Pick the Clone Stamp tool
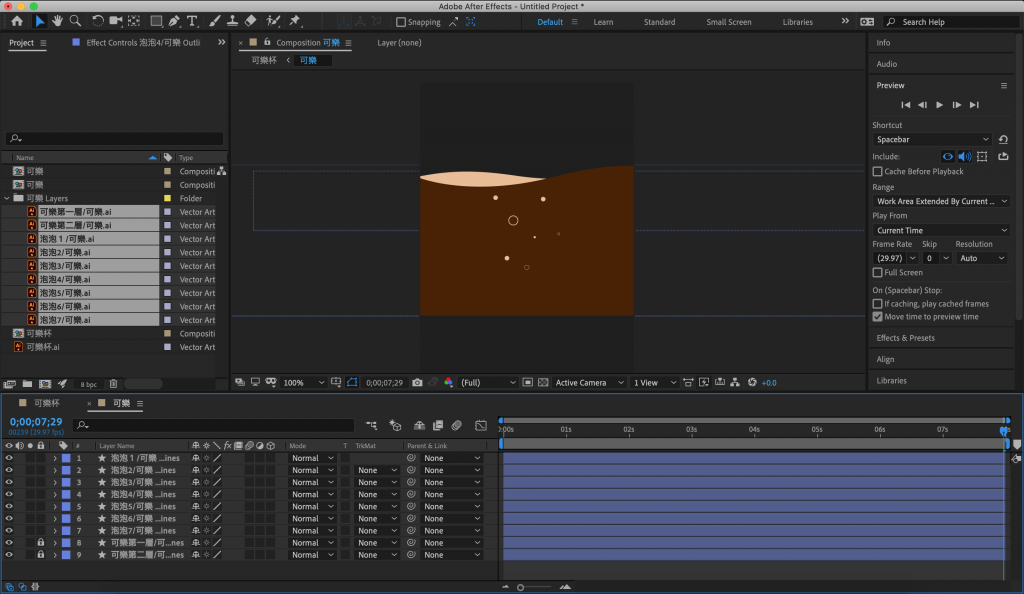The width and height of the screenshot is (1024, 594). [231, 20]
